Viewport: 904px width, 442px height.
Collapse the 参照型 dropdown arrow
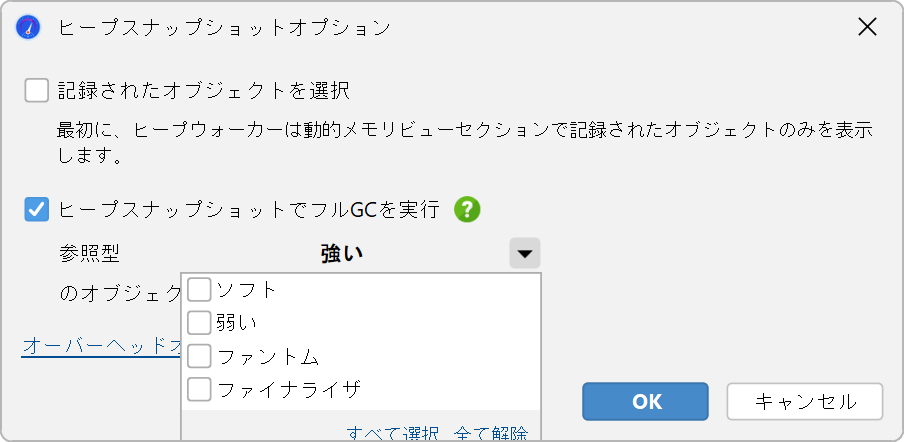[525, 253]
